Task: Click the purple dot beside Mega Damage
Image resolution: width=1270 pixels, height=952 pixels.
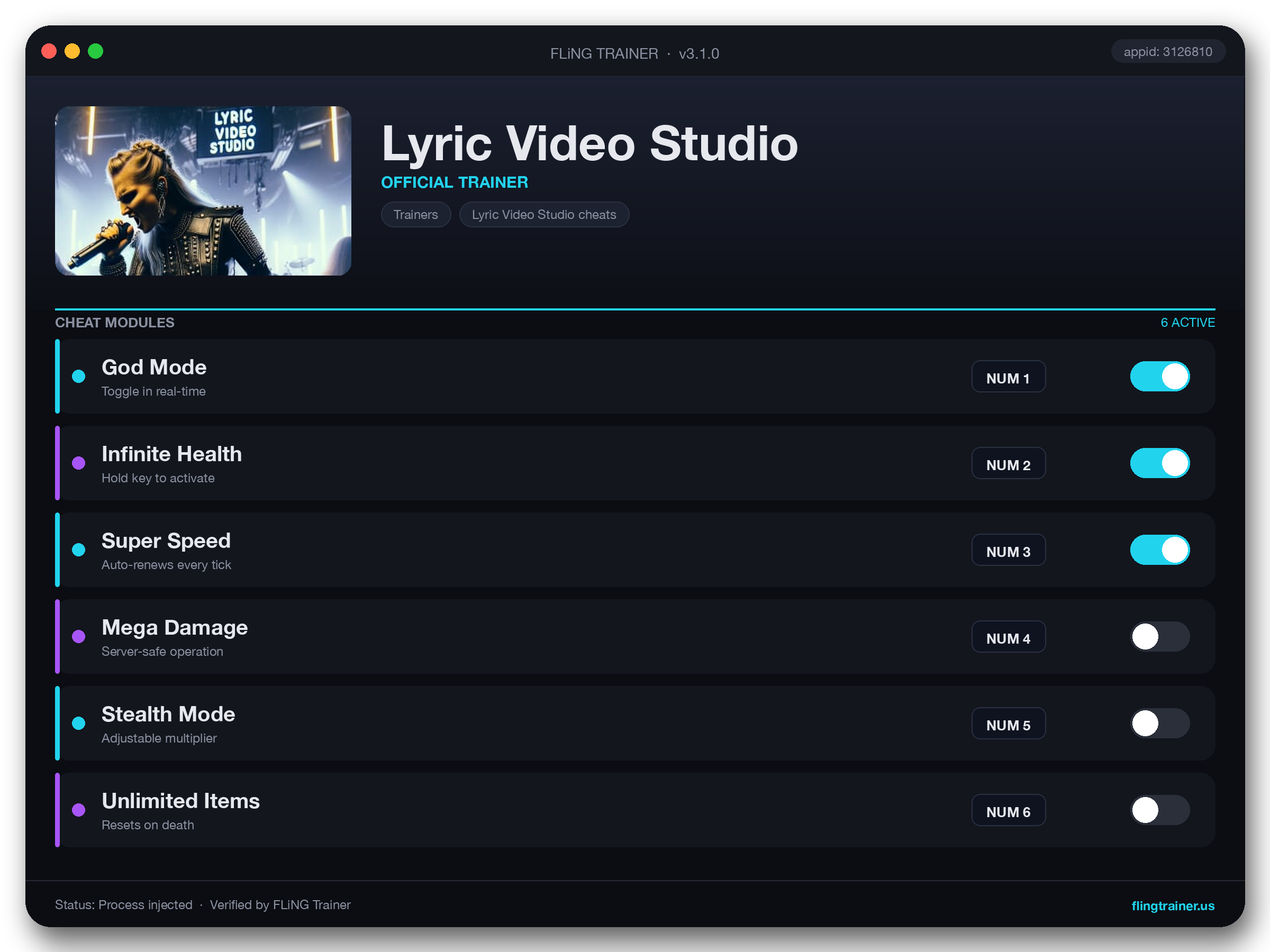Action: (x=79, y=636)
